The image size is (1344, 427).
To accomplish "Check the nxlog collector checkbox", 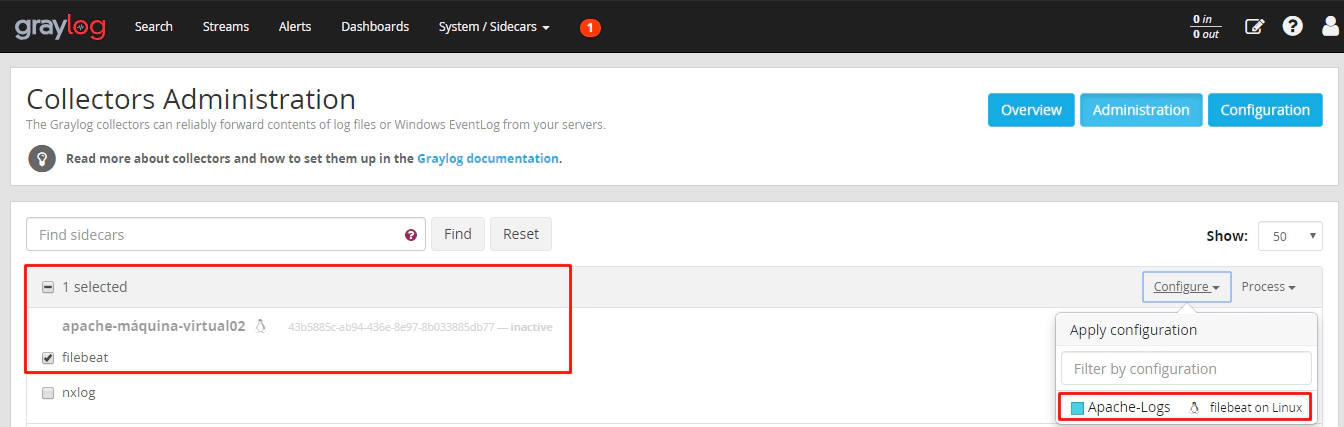I will 48,393.
